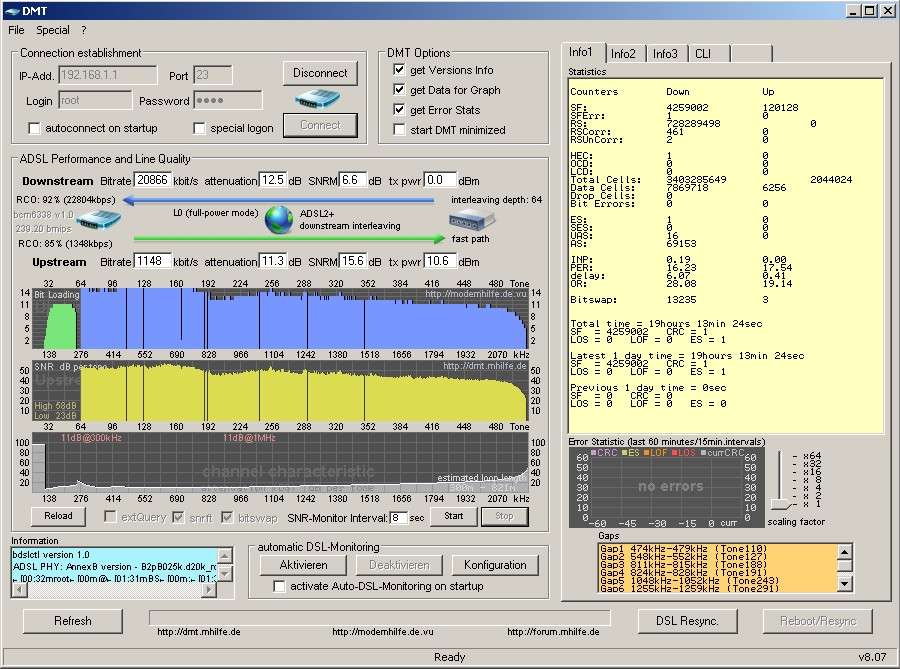This screenshot has height=669, width=900.
Task: Click the Upstream Bitrate value field
Action: (x=152, y=262)
